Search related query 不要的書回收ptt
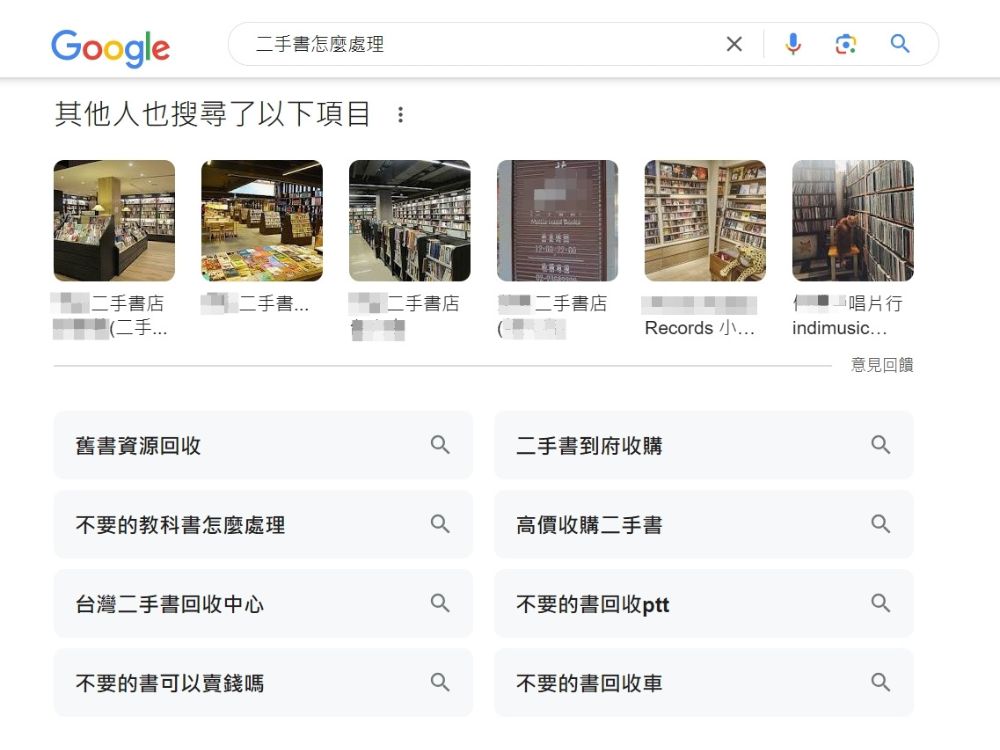The width and height of the screenshot is (1000, 750). click(x=704, y=603)
